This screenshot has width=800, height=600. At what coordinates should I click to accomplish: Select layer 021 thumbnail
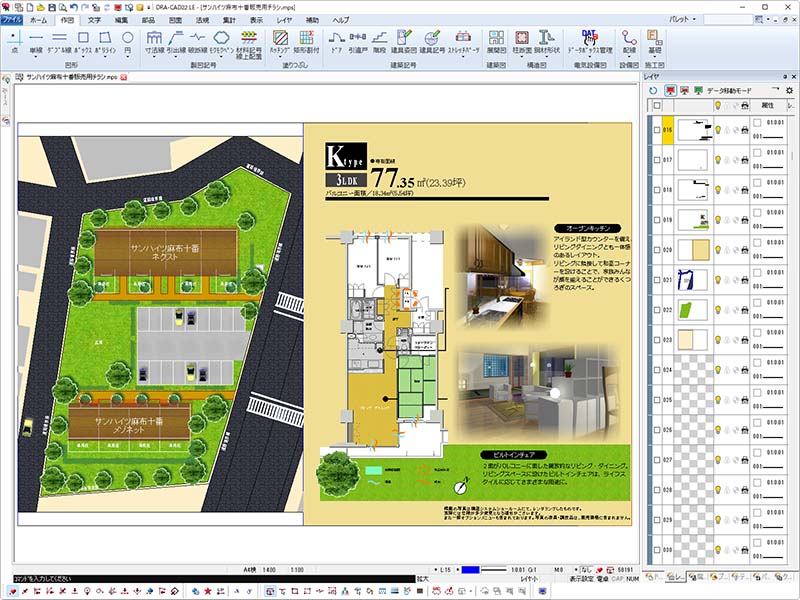(x=692, y=280)
